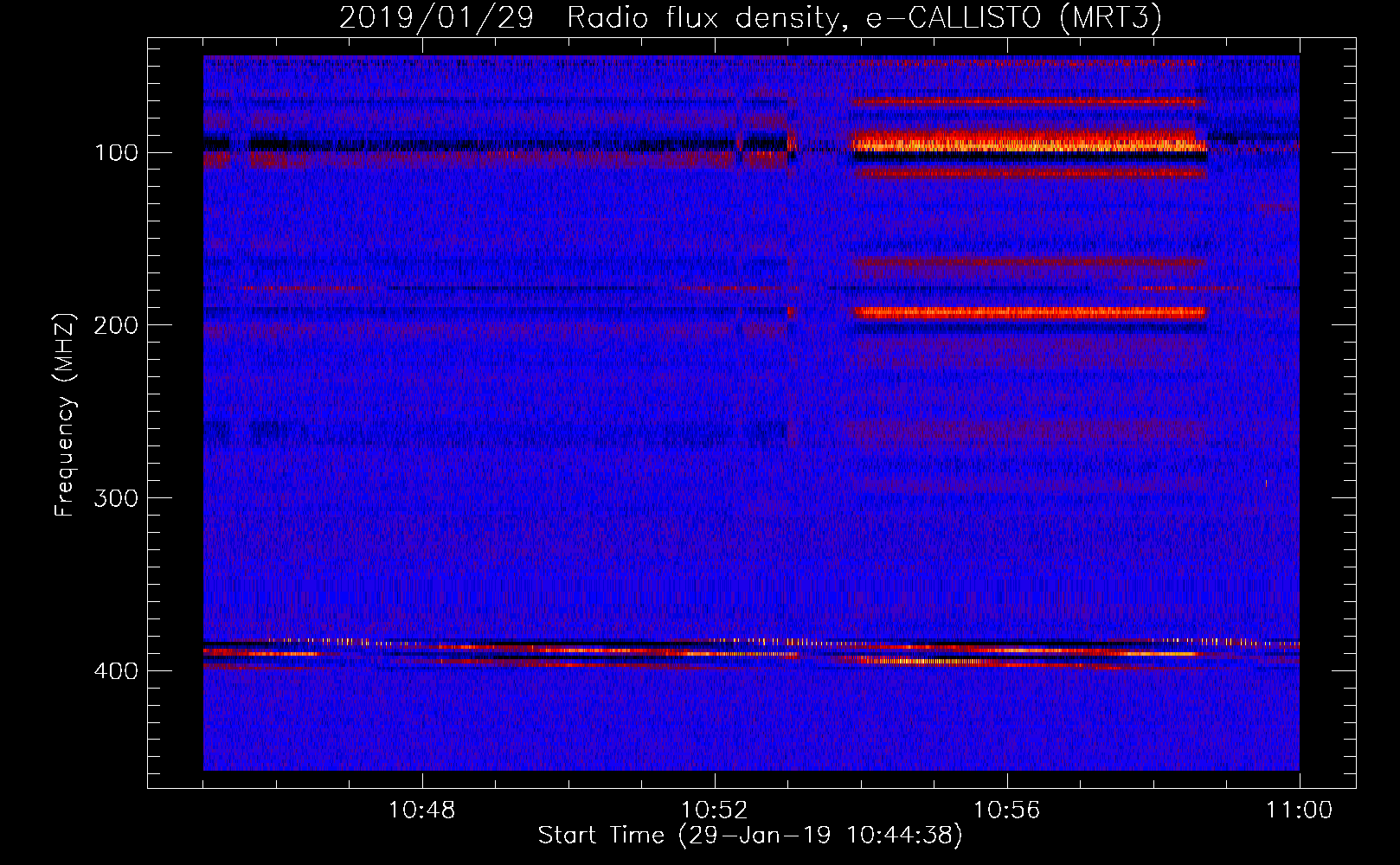Click the 300 frequency tick label
1400x865 pixels.
click(x=116, y=498)
